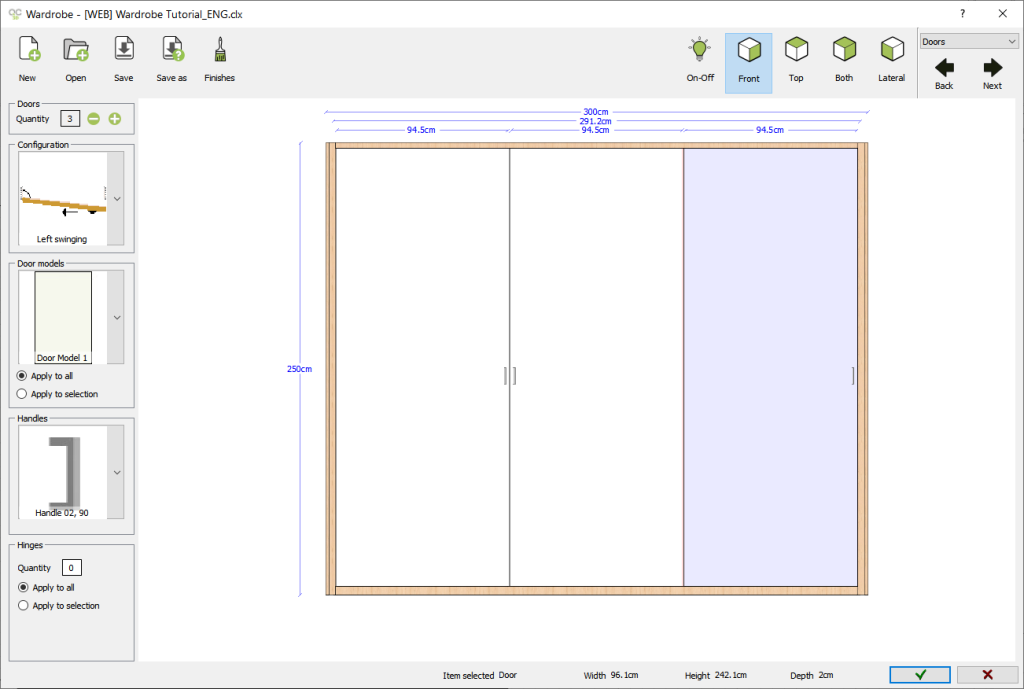Screen dimensions: 1024x689
Task: Click the Height 242.1cm status value
Action: click(731, 675)
